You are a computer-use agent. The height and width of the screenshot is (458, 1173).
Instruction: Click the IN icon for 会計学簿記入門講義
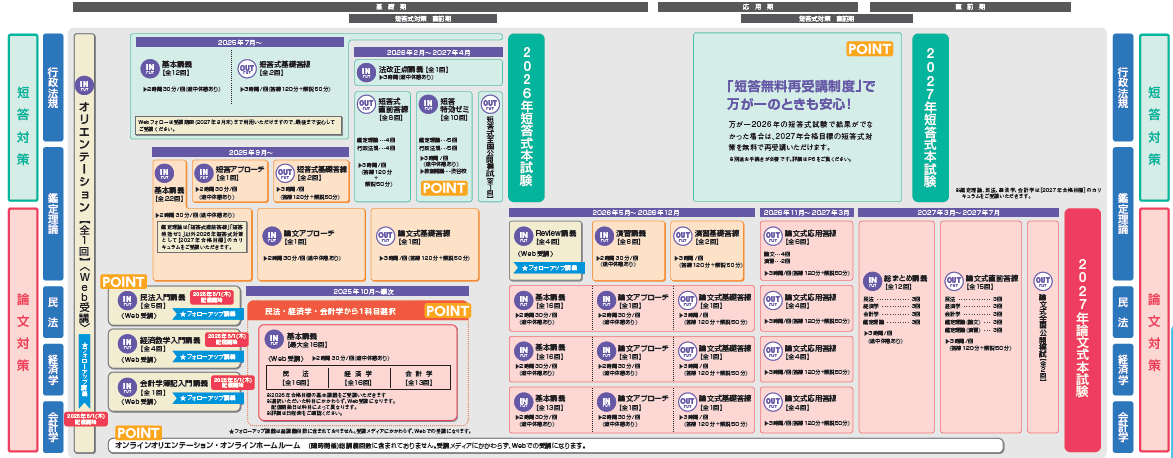click(126, 385)
